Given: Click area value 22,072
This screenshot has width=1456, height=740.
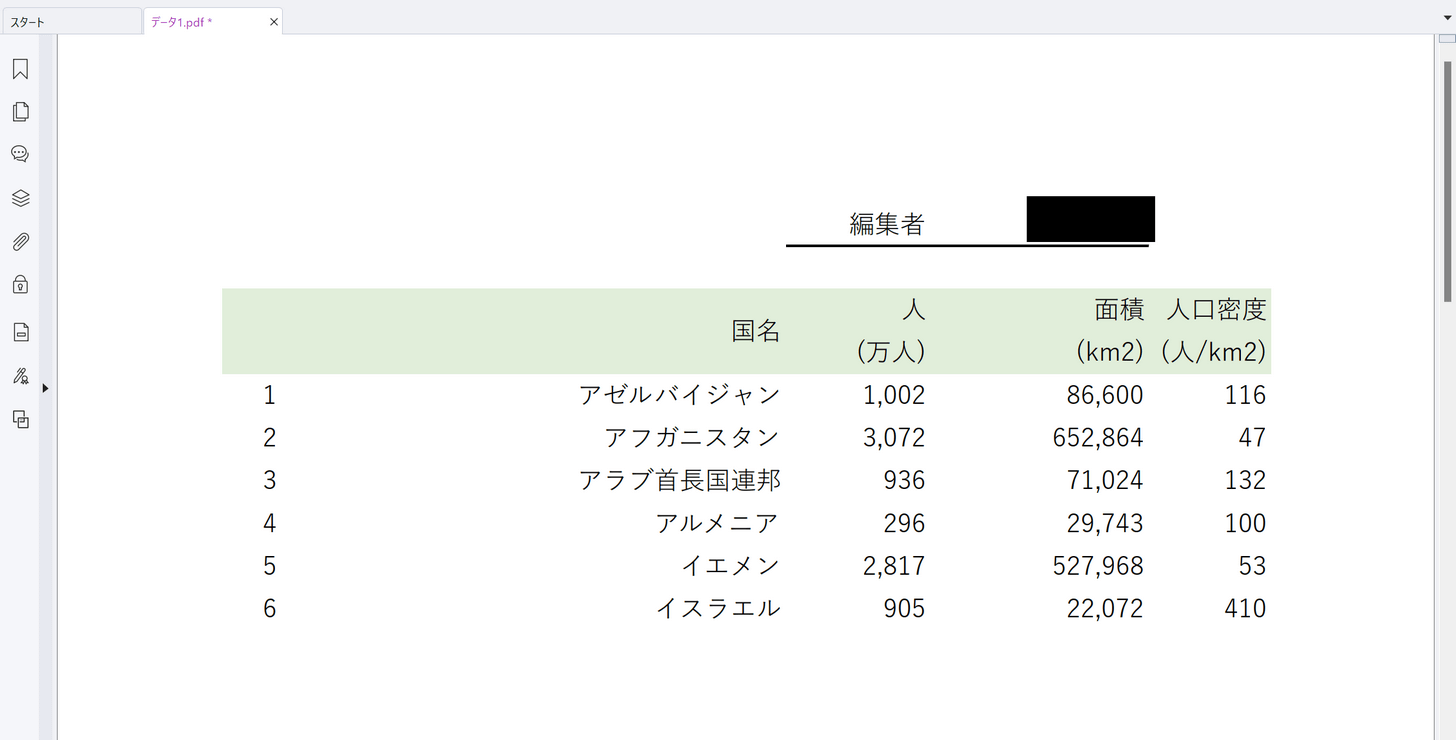Looking at the screenshot, I should (1105, 609).
